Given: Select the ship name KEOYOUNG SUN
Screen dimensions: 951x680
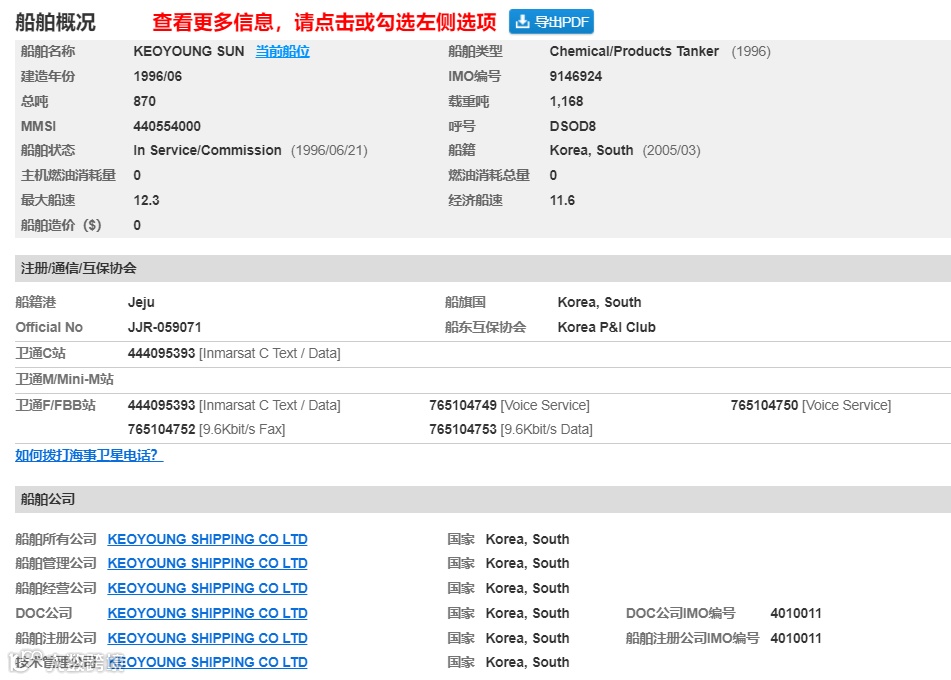Looking at the screenshot, I should click(189, 52).
